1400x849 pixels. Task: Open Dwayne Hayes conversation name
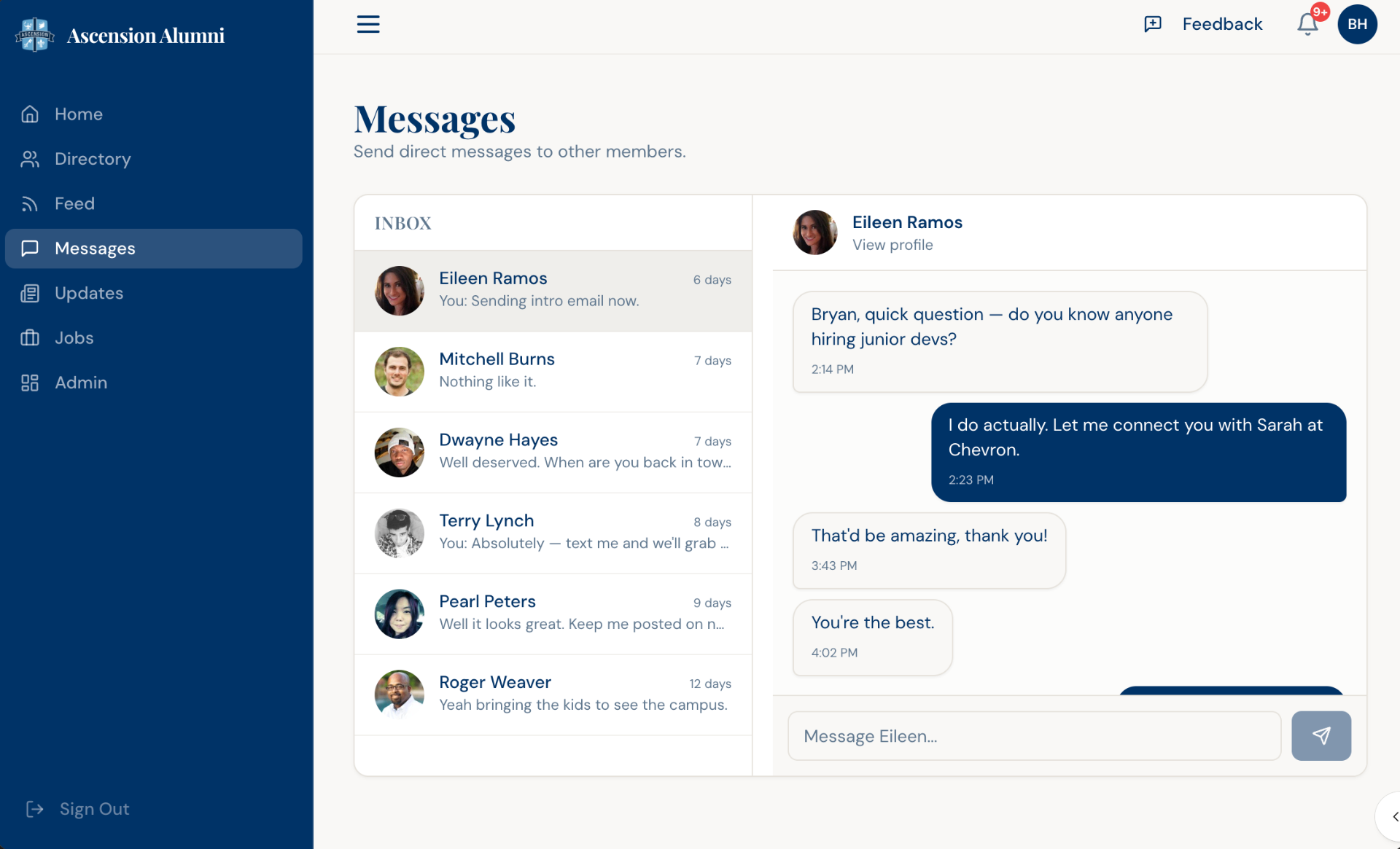coord(498,440)
